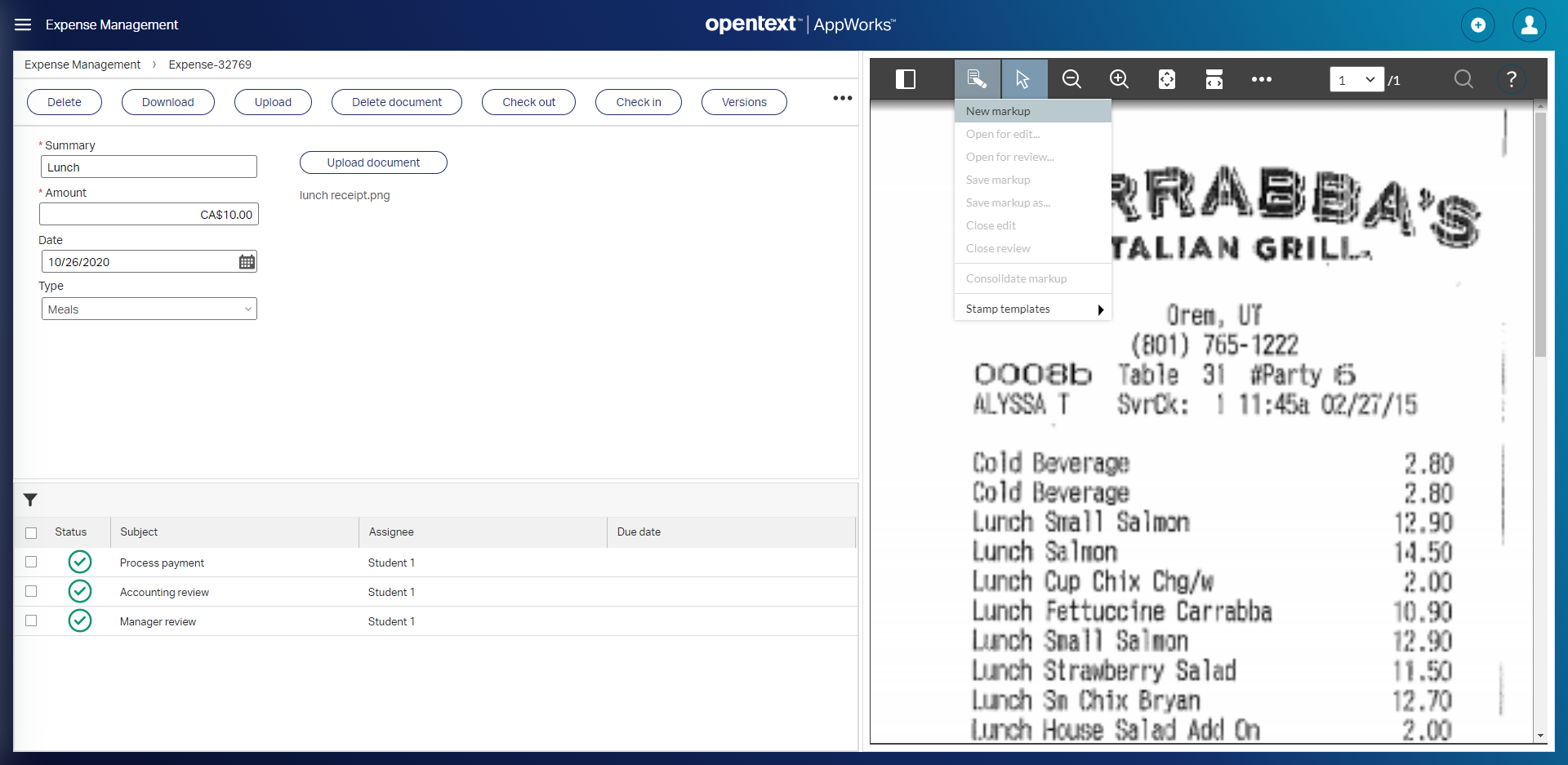Click the Manager review completed status icon

click(80, 620)
